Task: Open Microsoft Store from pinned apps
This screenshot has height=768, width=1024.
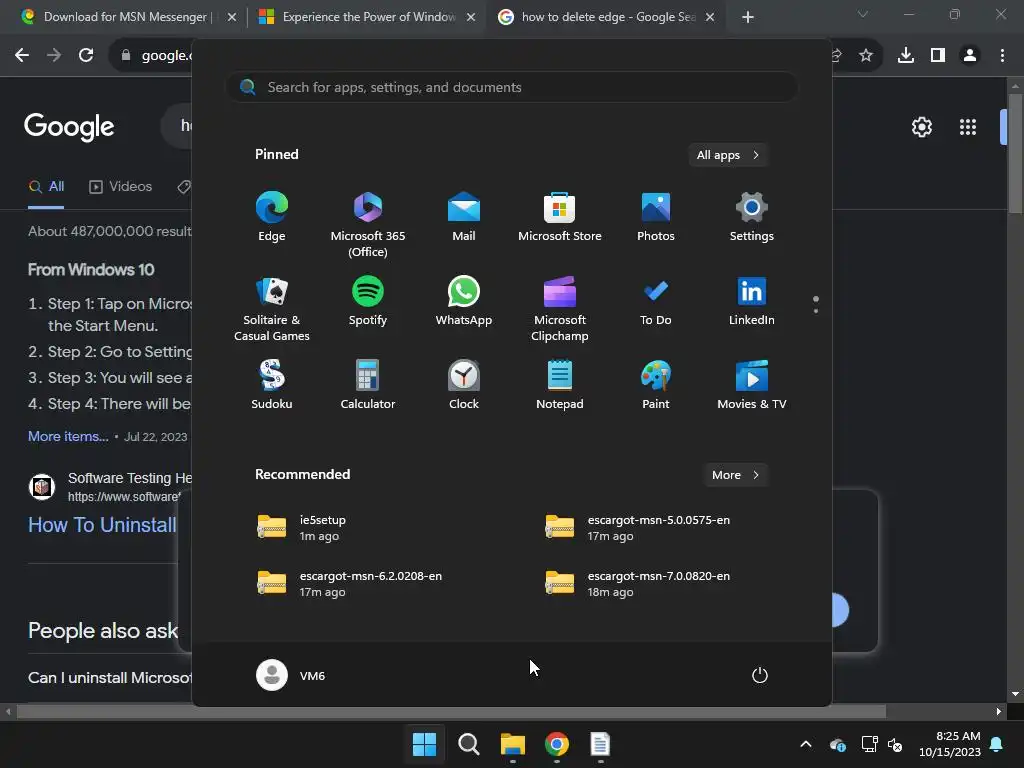Action: [x=560, y=217]
